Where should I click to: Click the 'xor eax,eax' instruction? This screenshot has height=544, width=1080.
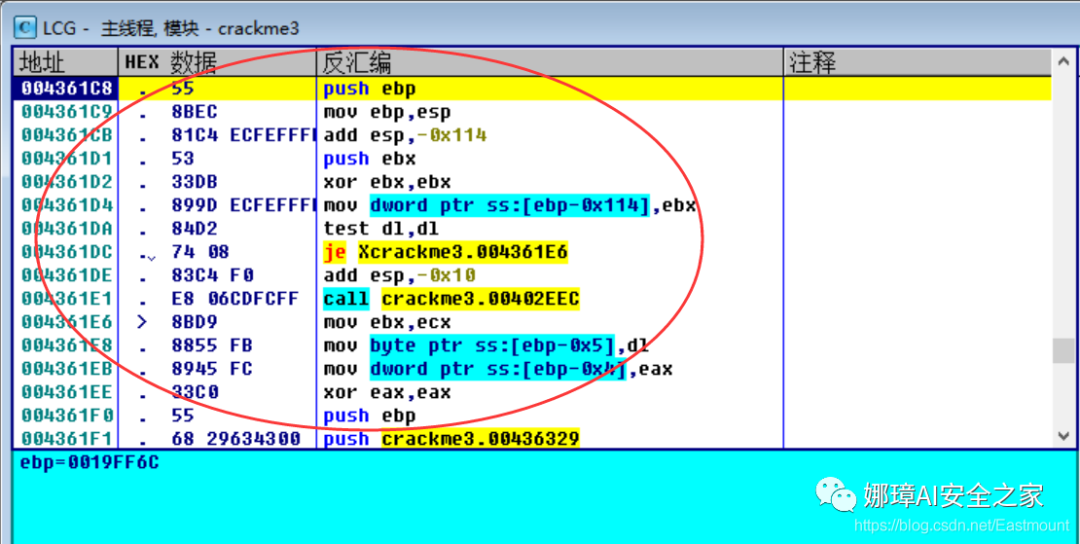(x=387, y=393)
